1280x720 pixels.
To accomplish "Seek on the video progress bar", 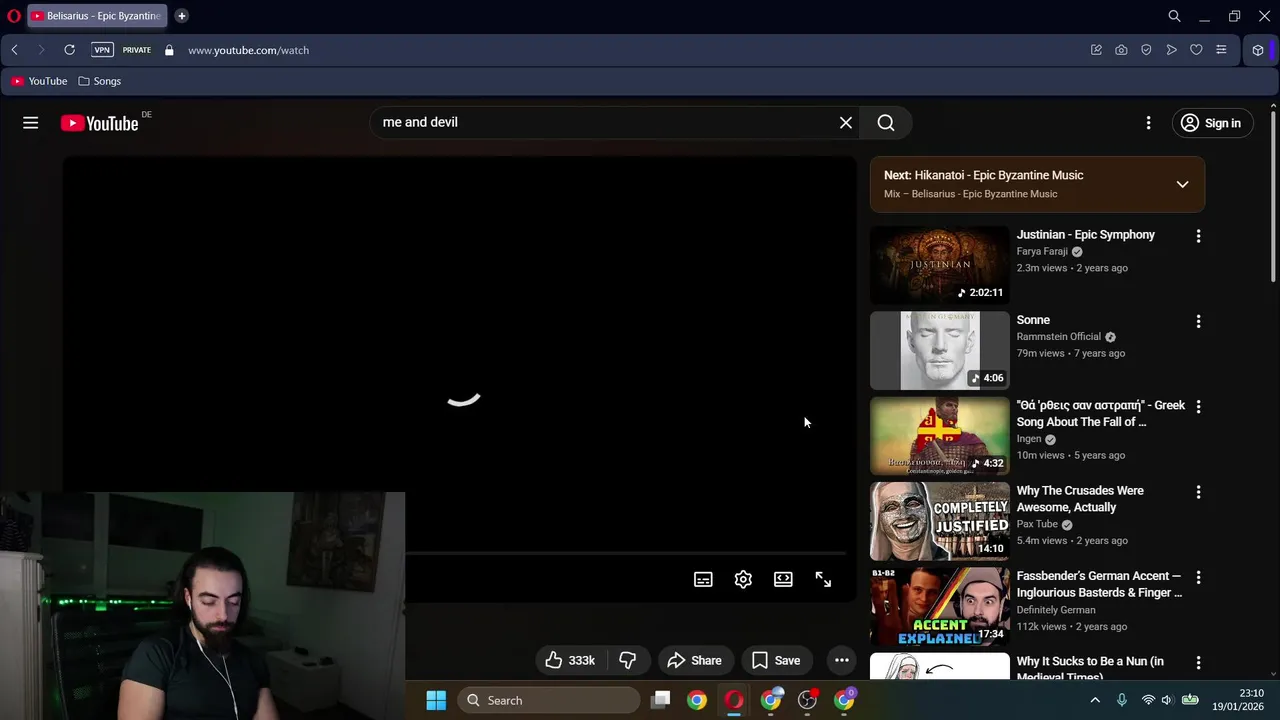I will point(625,553).
